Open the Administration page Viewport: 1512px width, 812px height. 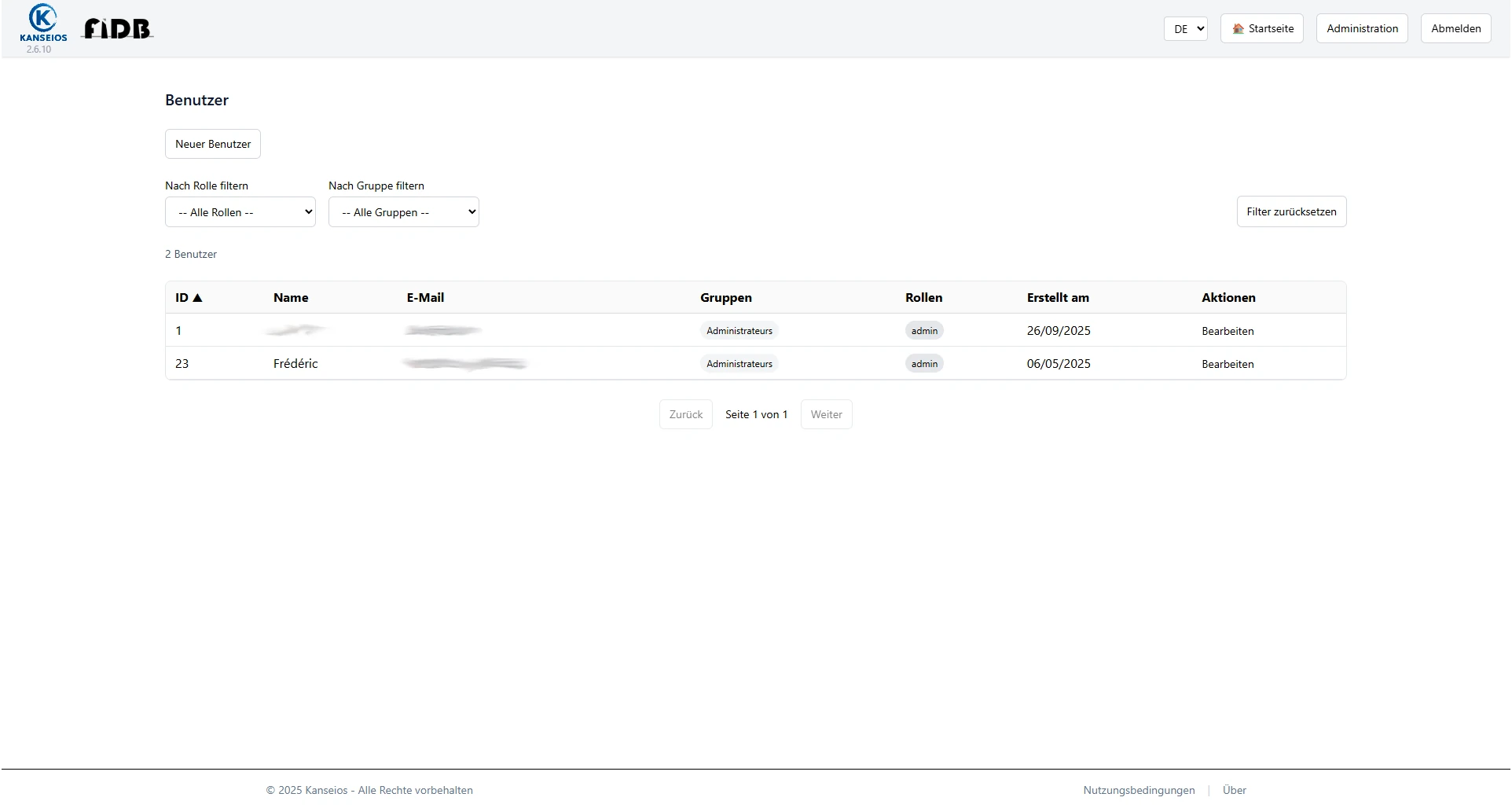coord(1361,28)
